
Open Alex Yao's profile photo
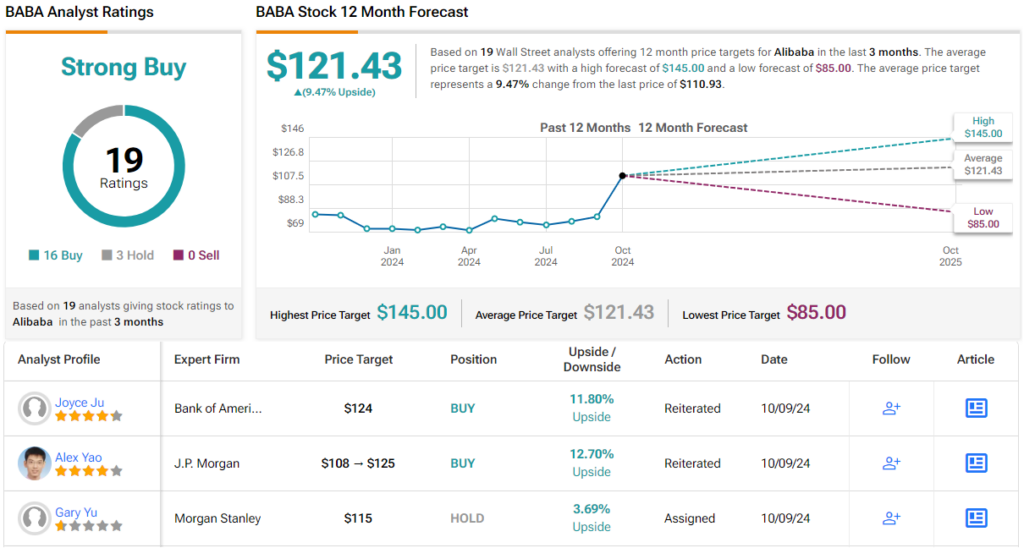click(35, 464)
